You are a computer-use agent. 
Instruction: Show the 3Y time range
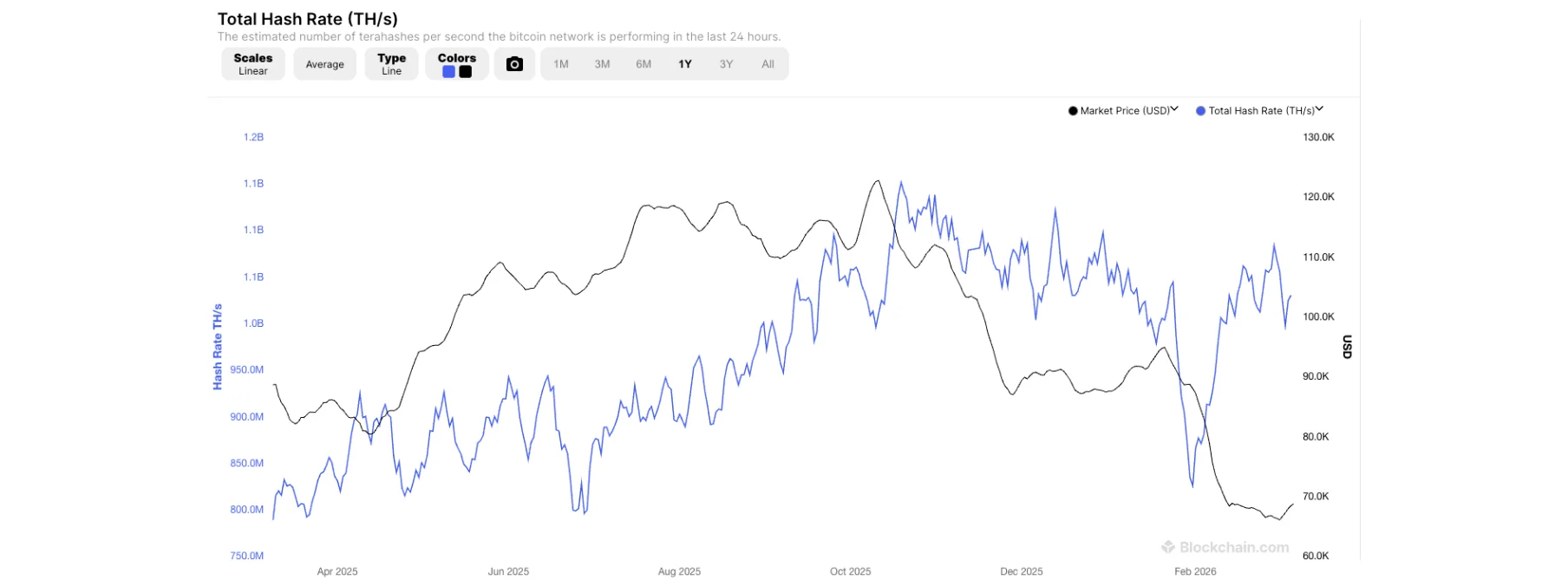coord(727,64)
